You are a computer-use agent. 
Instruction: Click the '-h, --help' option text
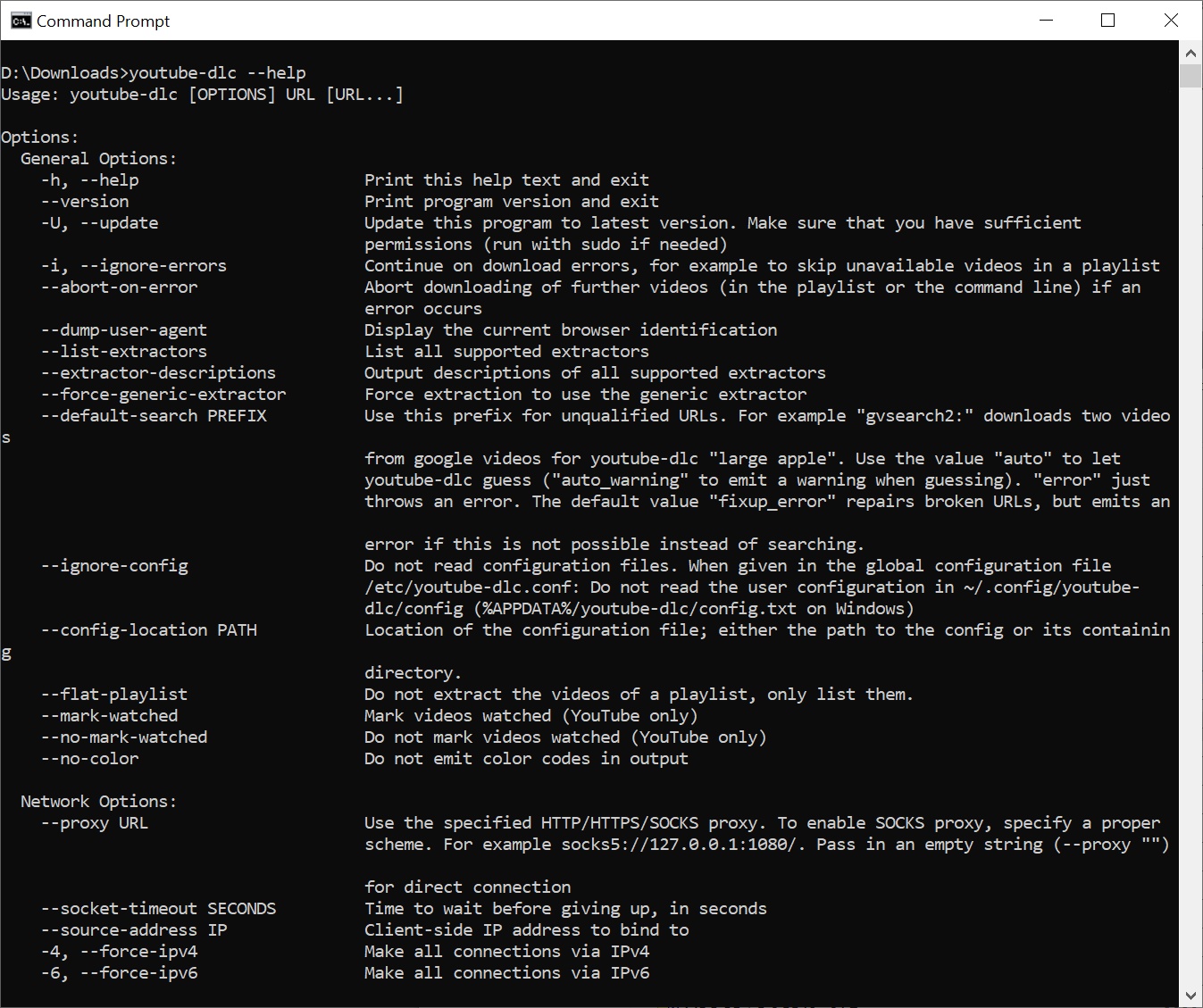pos(89,180)
